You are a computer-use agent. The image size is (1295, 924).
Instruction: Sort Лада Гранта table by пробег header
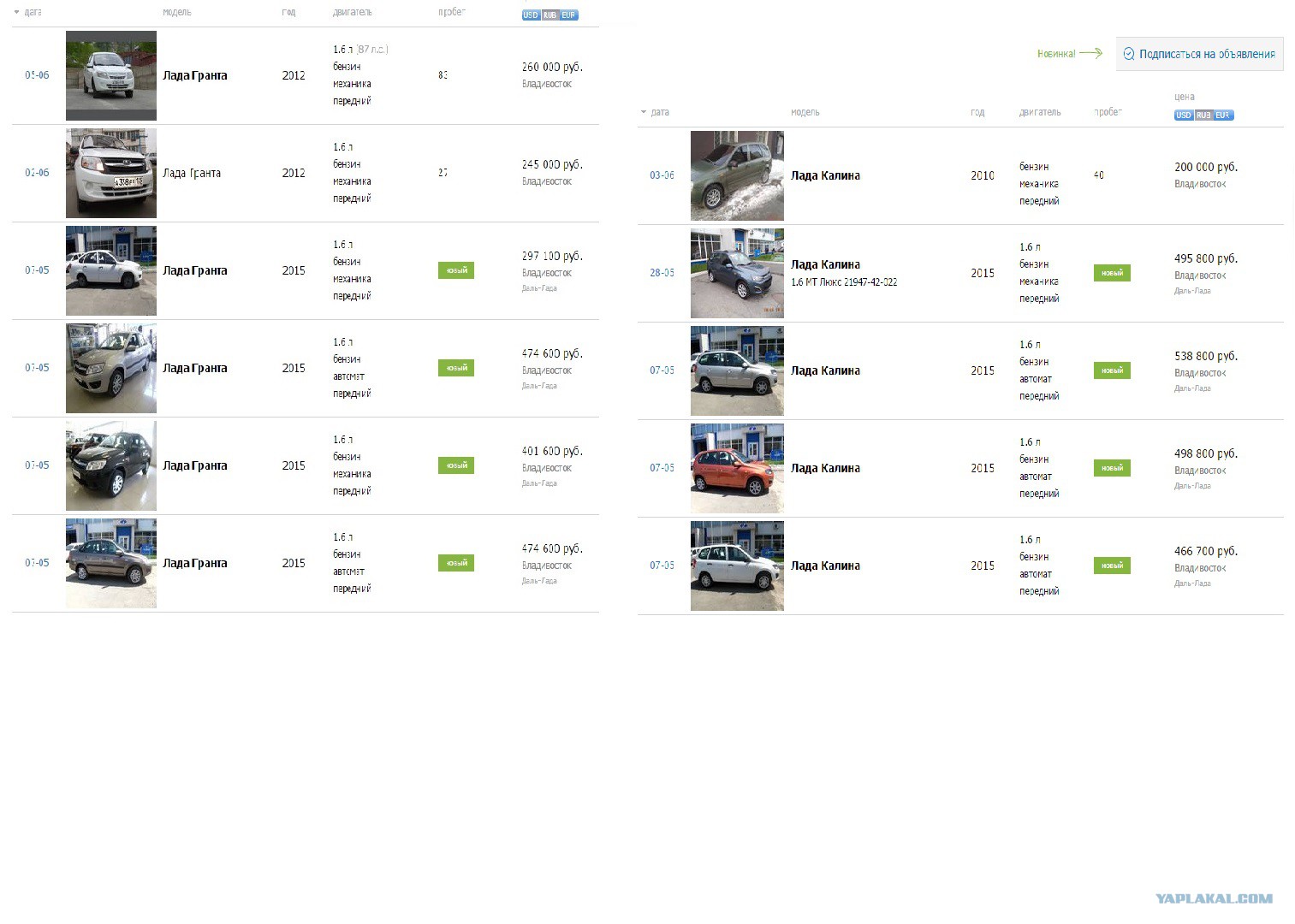coord(452,12)
